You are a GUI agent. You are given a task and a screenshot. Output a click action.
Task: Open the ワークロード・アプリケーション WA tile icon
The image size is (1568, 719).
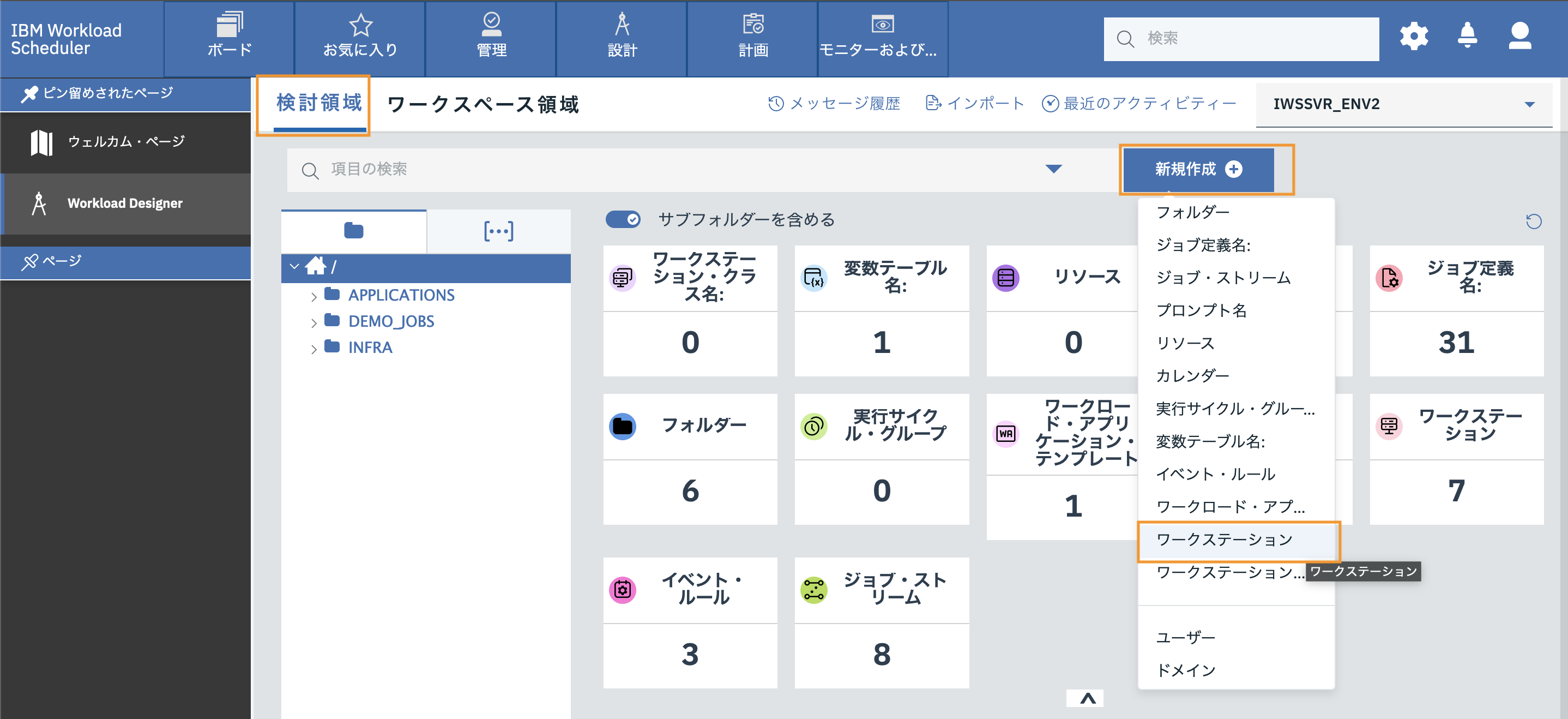(x=1005, y=434)
